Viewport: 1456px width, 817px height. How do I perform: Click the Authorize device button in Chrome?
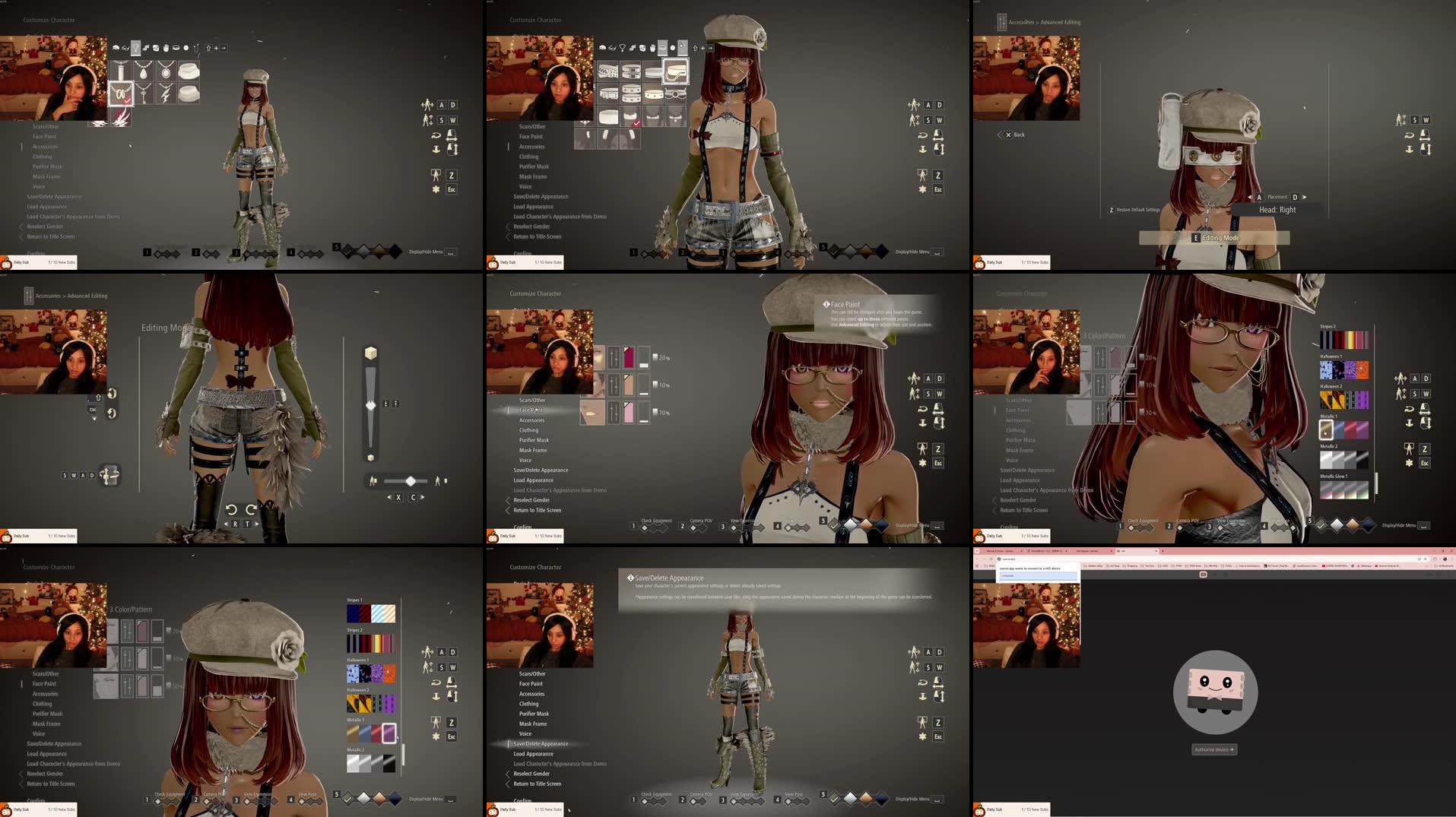click(1214, 749)
